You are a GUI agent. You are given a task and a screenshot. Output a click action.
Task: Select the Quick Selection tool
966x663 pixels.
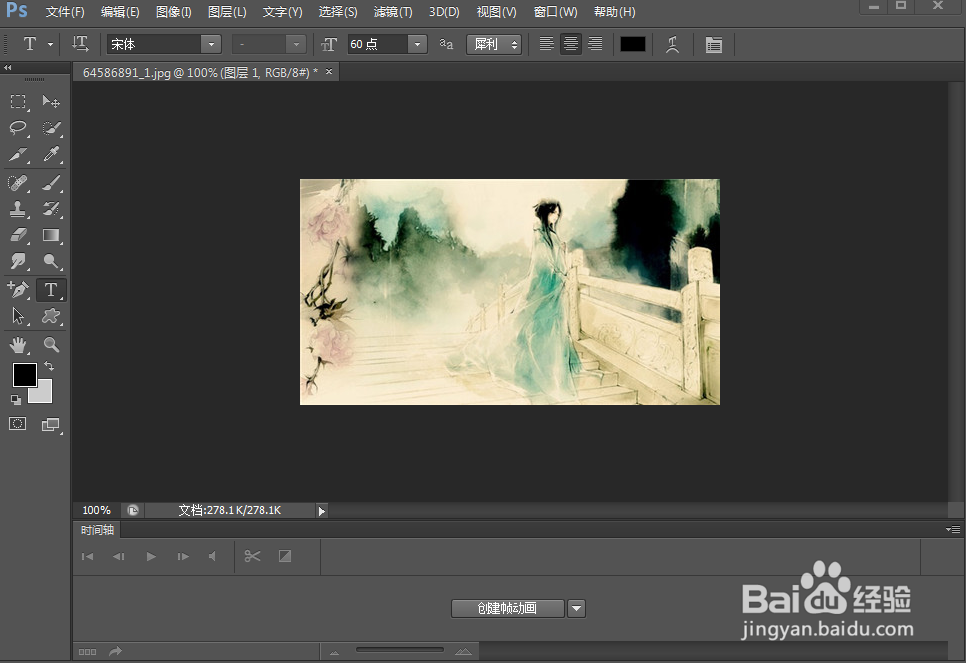point(51,128)
